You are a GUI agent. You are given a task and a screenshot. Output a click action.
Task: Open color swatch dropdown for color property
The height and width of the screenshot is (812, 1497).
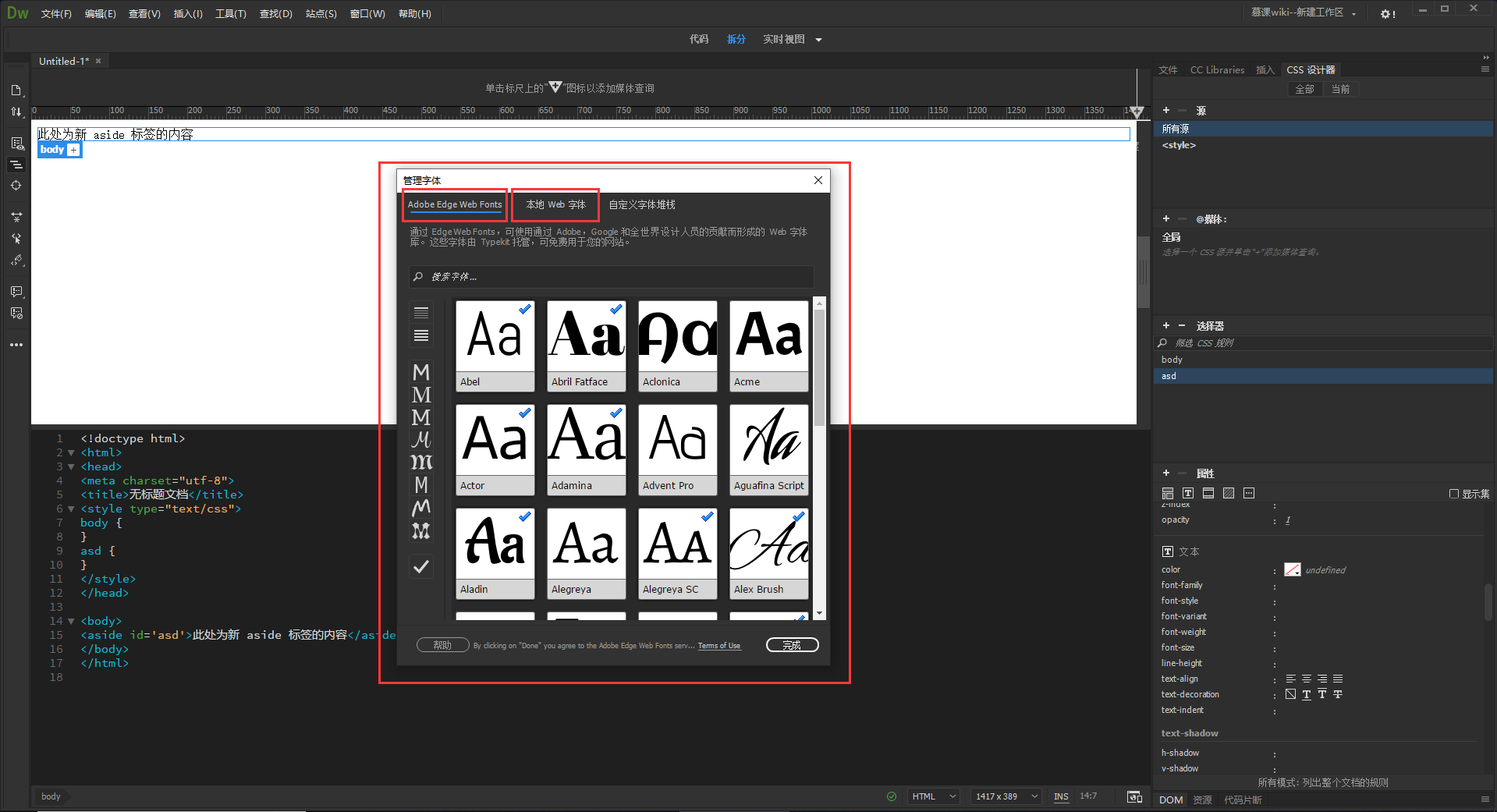[x=1293, y=569]
